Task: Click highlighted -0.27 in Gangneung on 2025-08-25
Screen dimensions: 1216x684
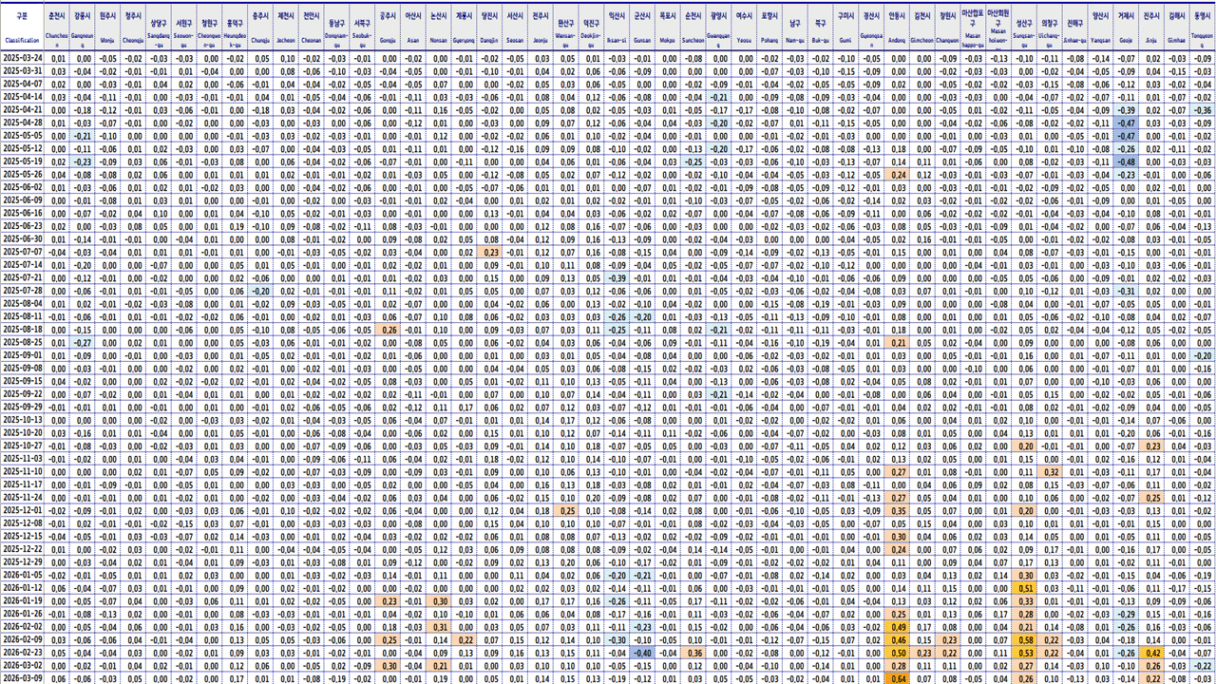Action: click(82, 342)
